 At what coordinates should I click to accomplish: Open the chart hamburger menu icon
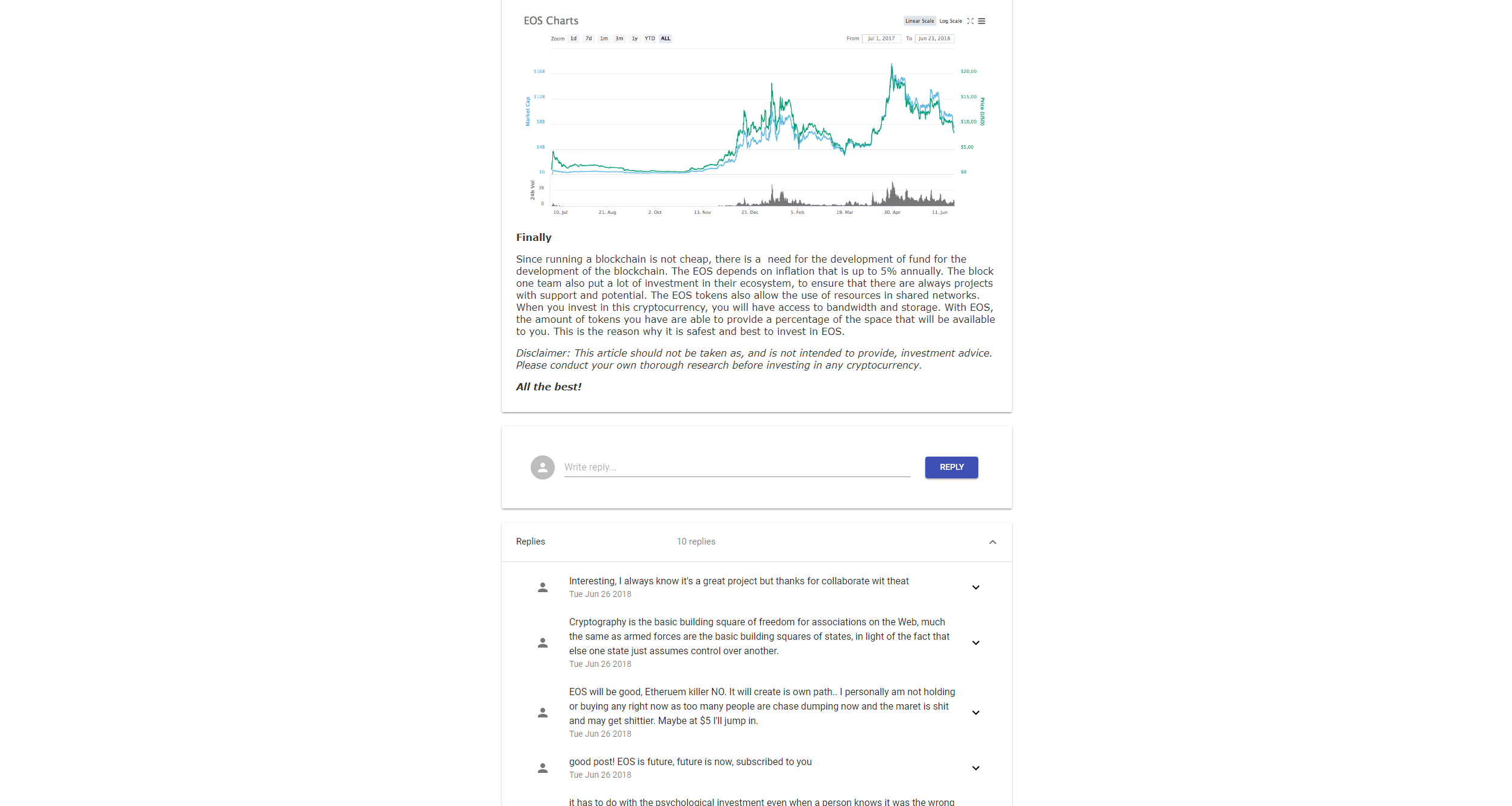[981, 21]
